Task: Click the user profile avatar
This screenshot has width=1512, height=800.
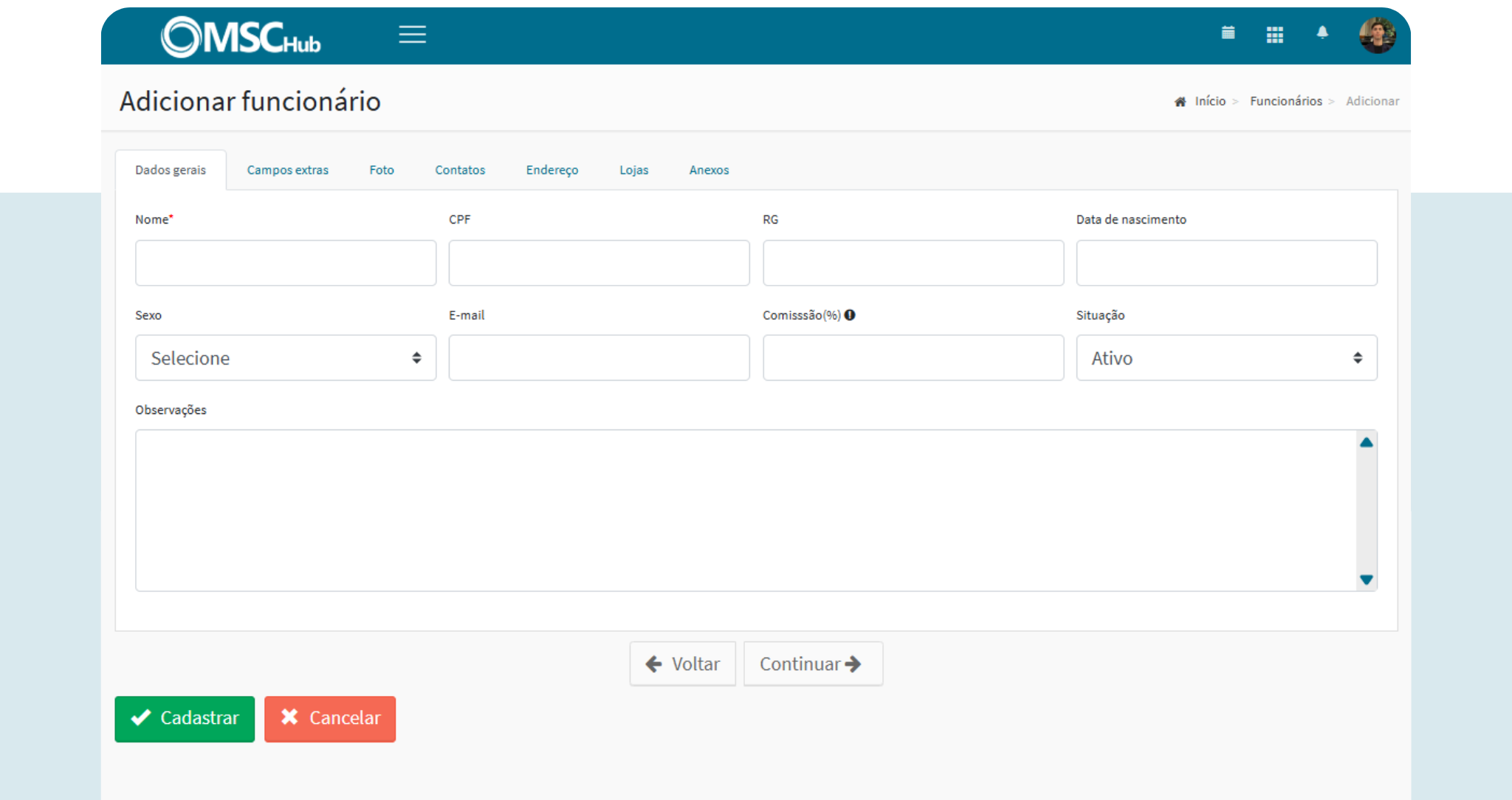Action: coord(1377,35)
